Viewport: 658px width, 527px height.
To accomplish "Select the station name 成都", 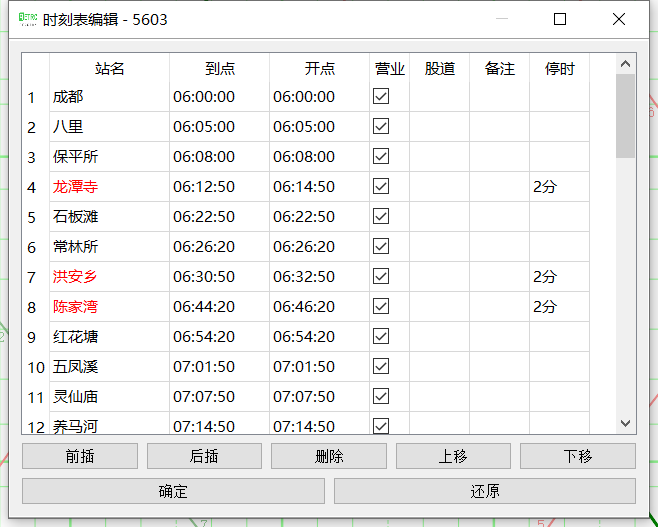I will click(68, 97).
